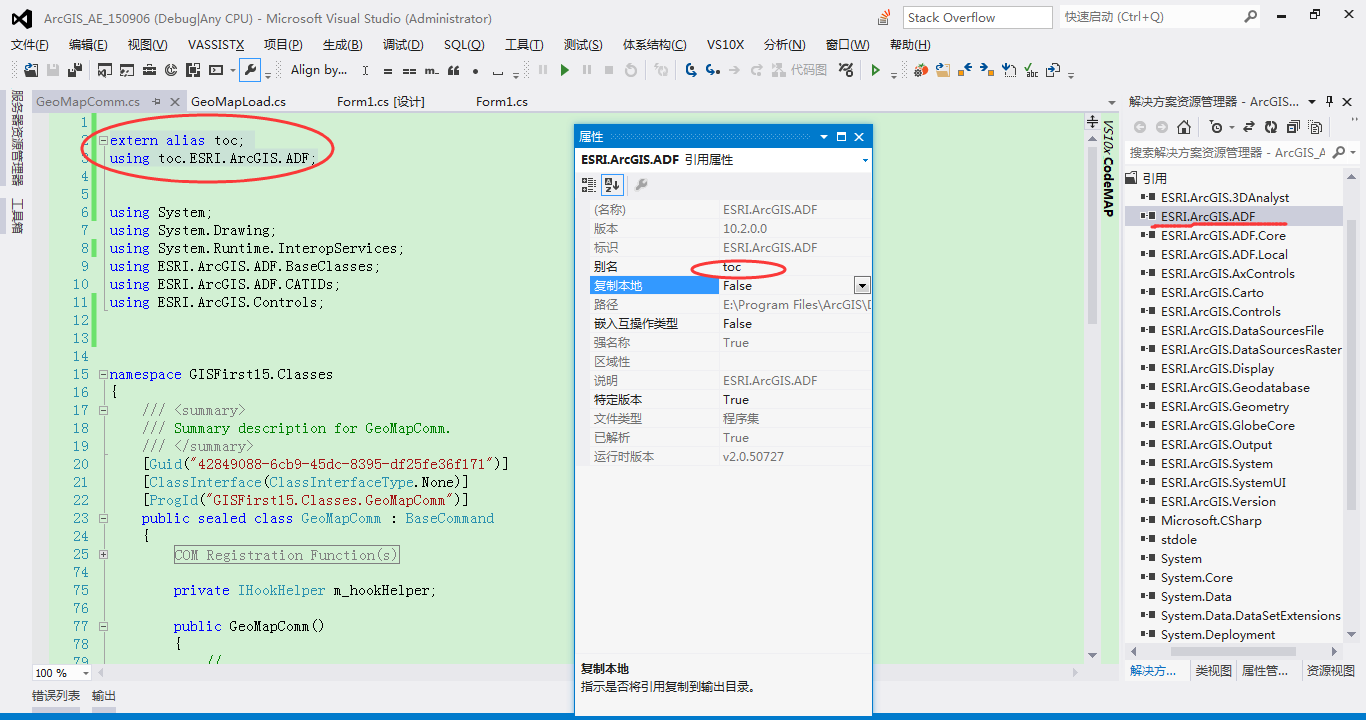Screen dimensions: 1366x720
Task: Click the Save All toolbar icon
Action: (x=75, y=70)
